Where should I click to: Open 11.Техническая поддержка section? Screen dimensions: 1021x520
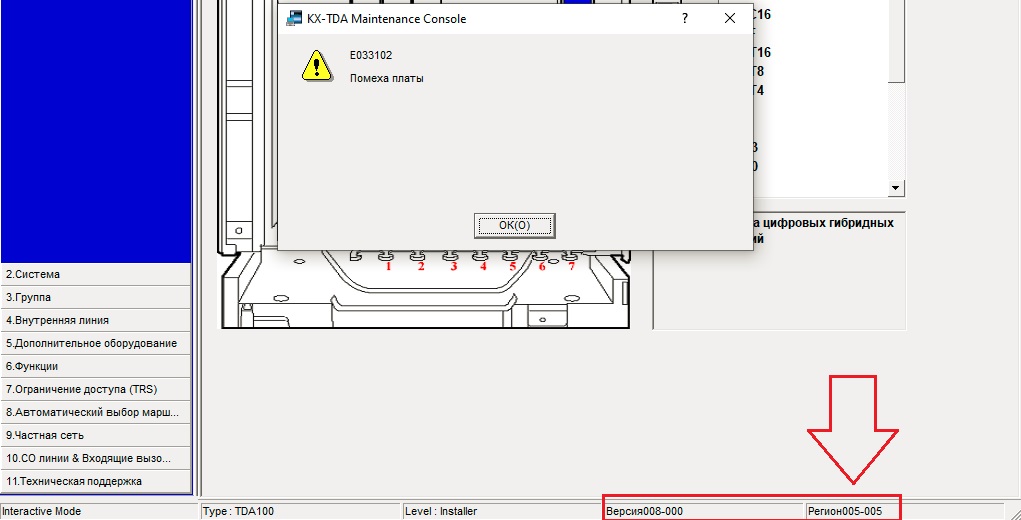click(x=96, y=481)
